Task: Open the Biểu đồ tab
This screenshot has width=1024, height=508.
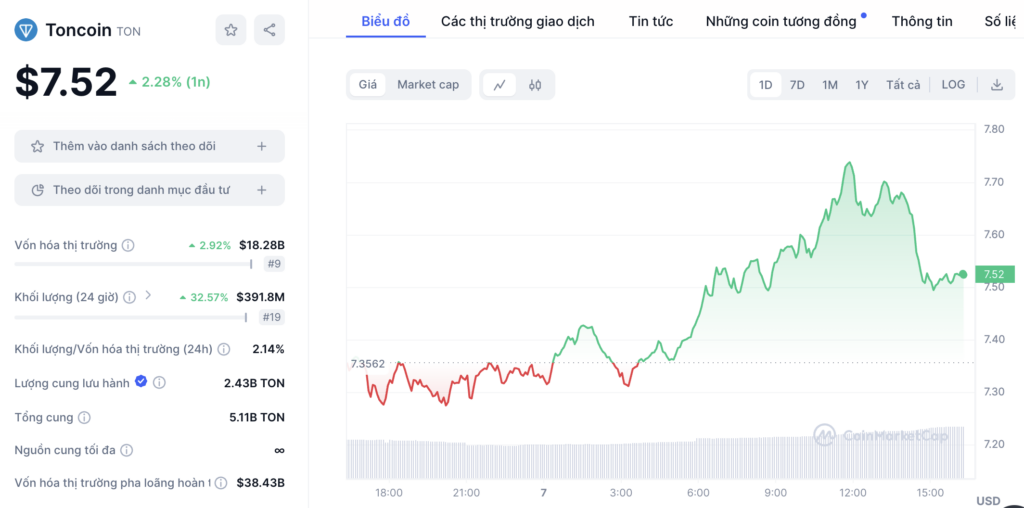Action: point(385,21)
